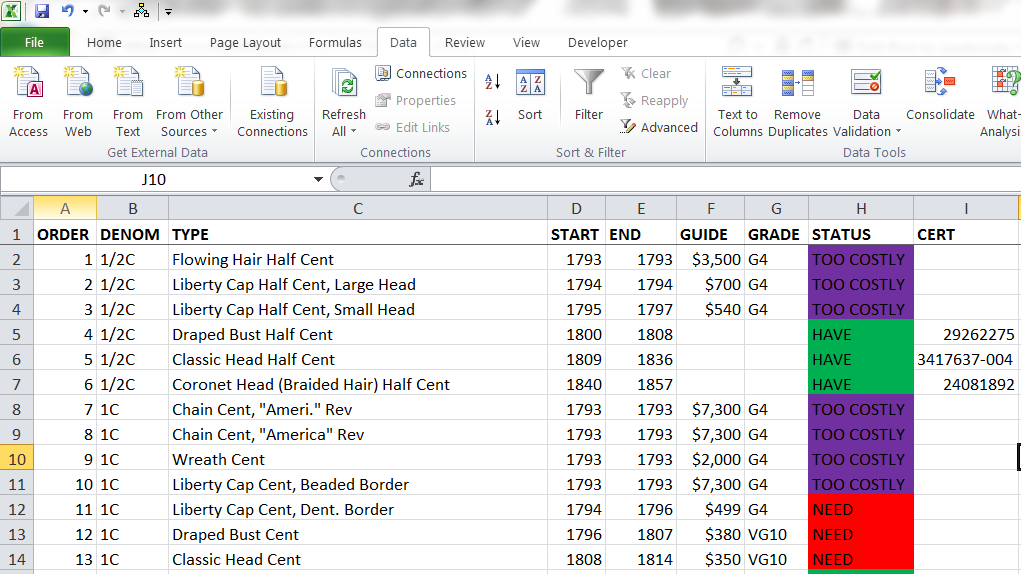The height and width of the screenshot is (574, 1021).
Task: Click the red NEED cell for Classic Head Cent
Action: click(861, 560)
